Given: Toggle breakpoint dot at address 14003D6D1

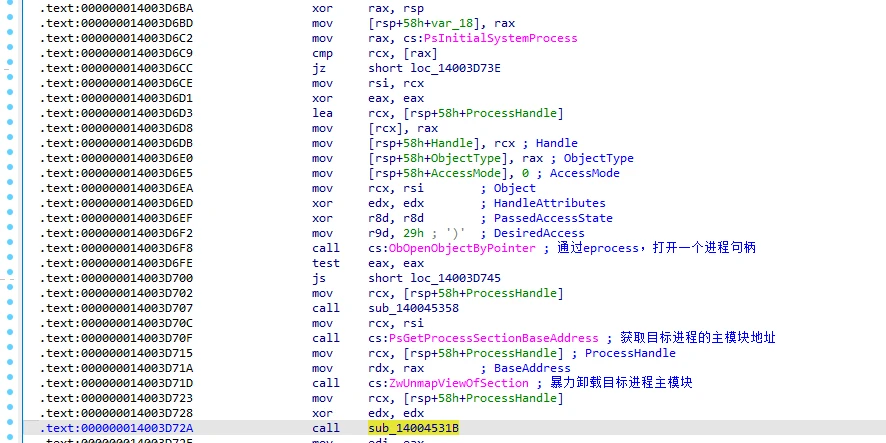Looking at the screenshot, I should pyautogui.click(x=10, y=92).
